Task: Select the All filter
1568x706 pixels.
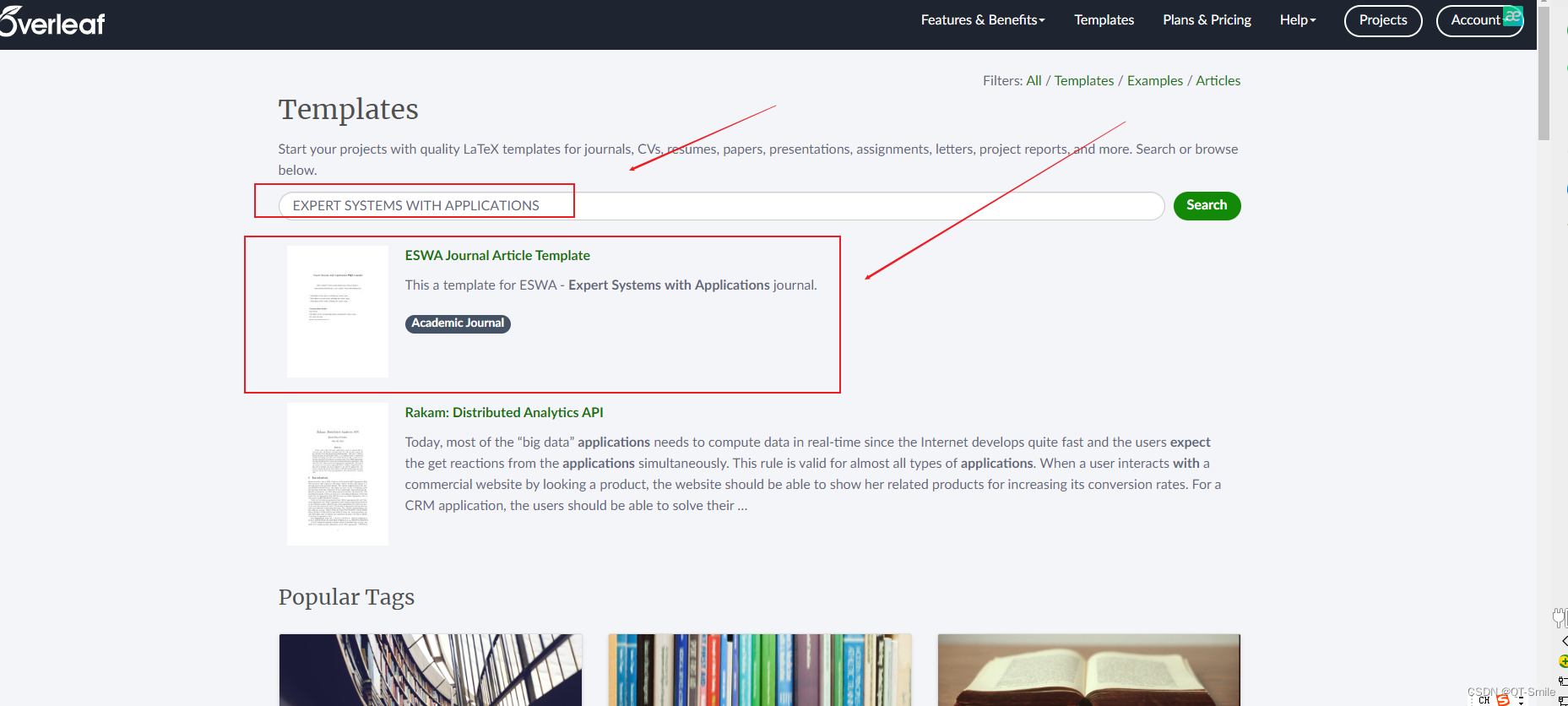Action: pos(1034,81)
